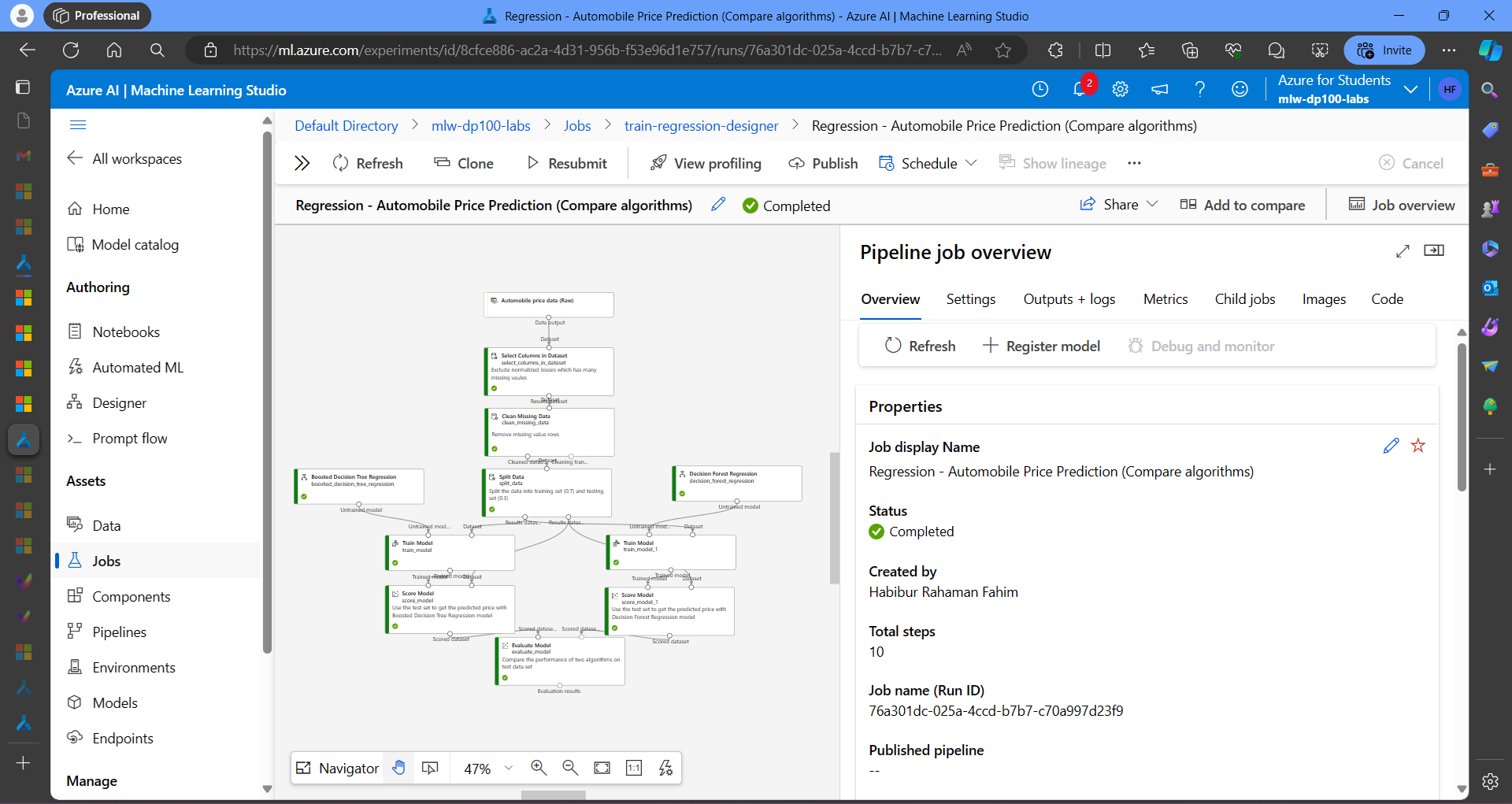Mark the job as favorite with star

point(1418,446)
